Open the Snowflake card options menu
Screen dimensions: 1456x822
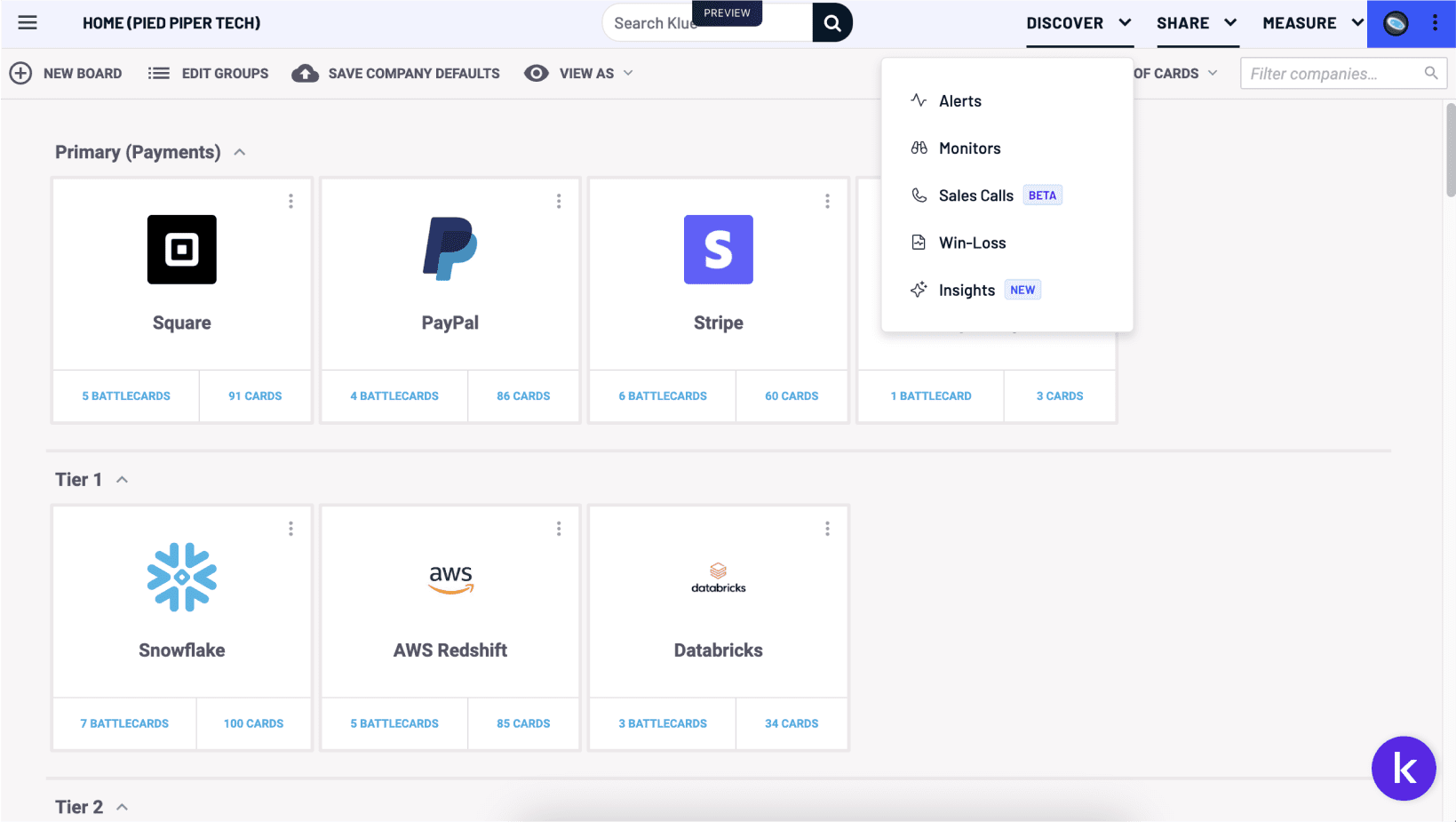[x=290, y=529]
